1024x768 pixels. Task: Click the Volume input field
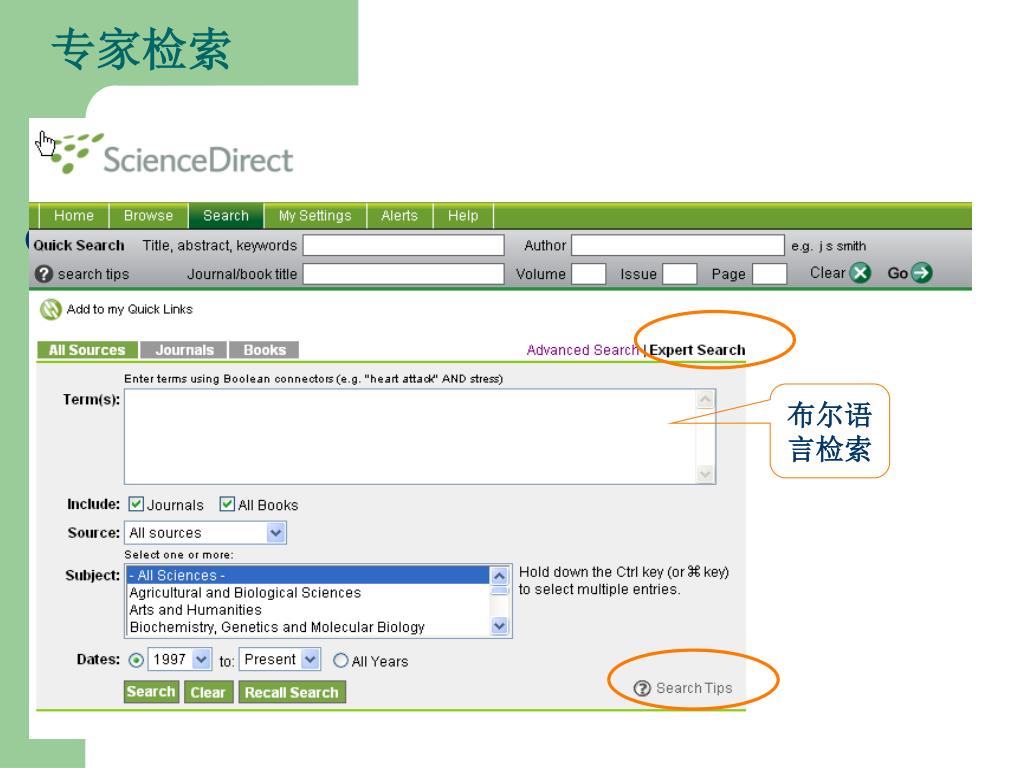[x=588, y=274]
